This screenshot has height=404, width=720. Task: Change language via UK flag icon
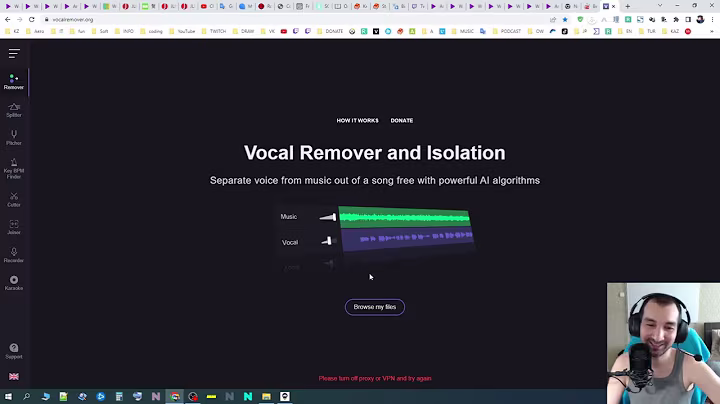pyautogui.click(x=14, y=376)
